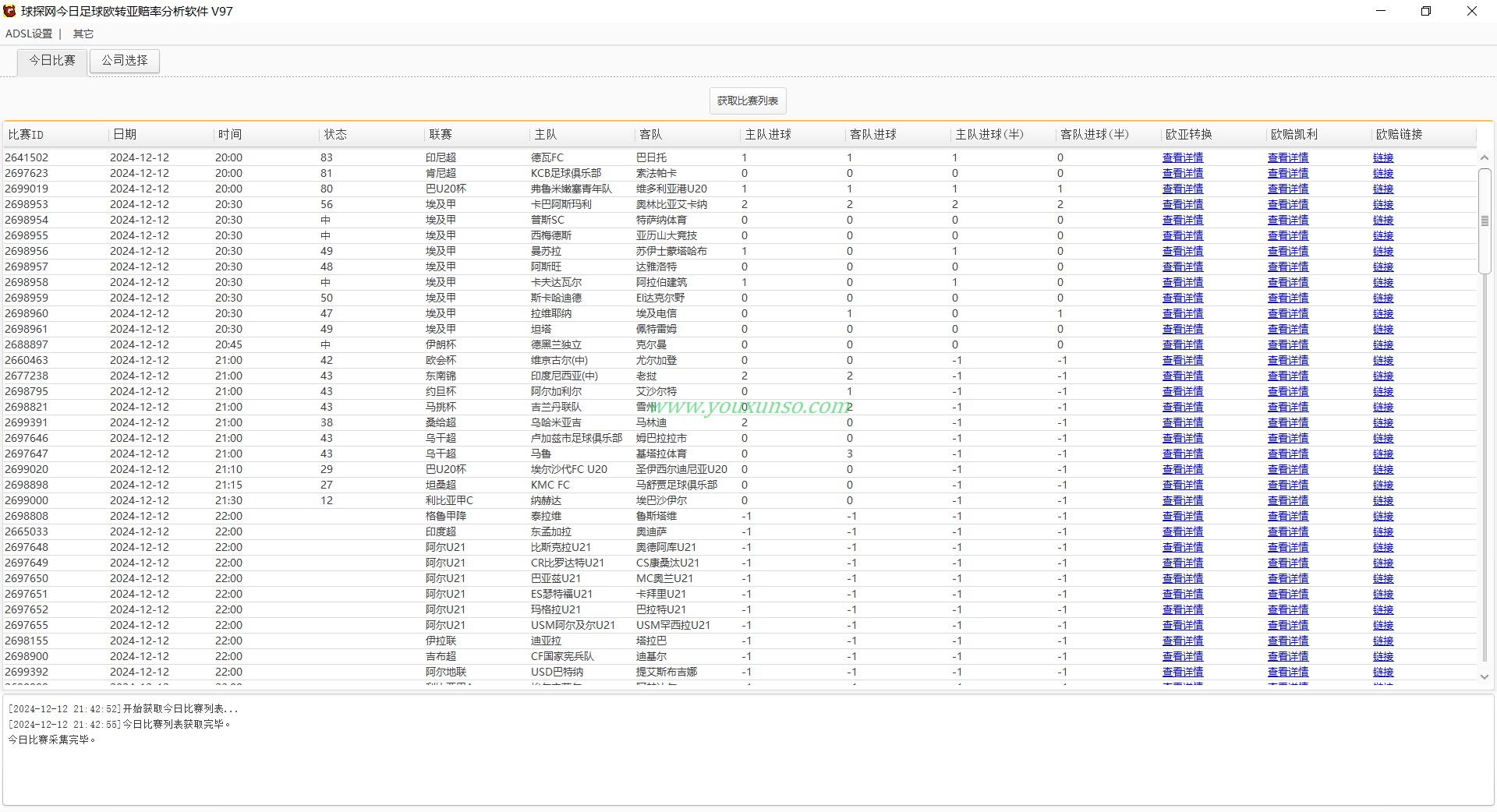This screenshot has height=812, width=1497.
Task: Select the 21:15 time cell
Action: 228,485
